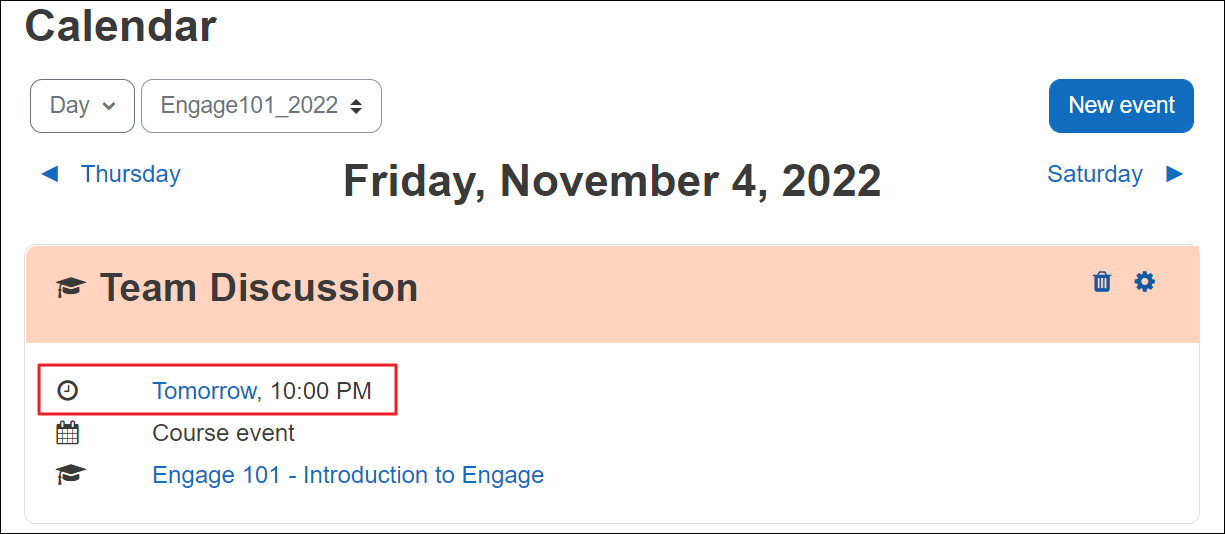Click graduation cap icon beside Engage 101 link

(70, 475)
